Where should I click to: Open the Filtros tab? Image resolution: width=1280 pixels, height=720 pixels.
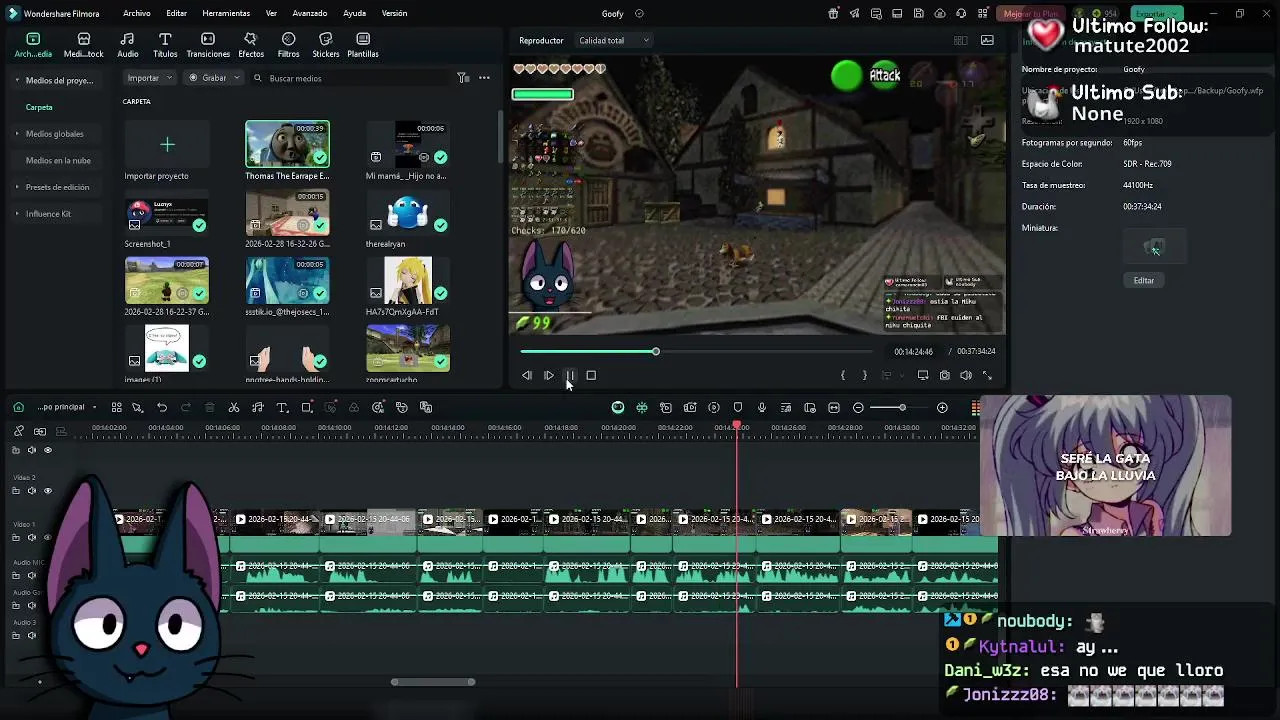[x=288, y=45]
